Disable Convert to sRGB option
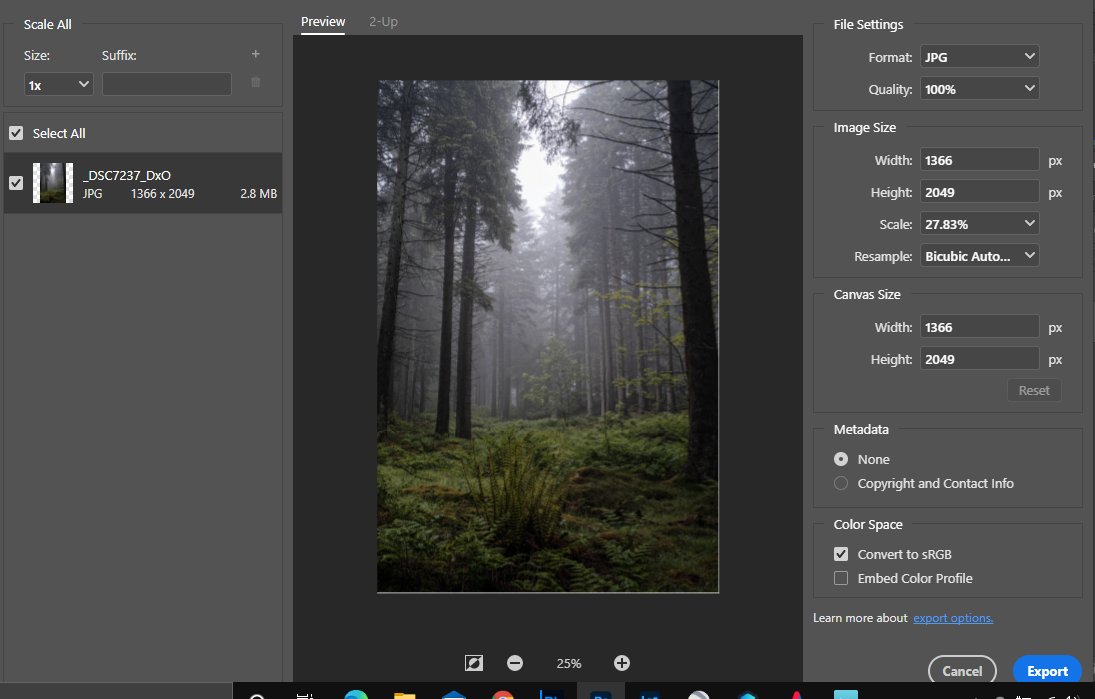This screenshot has width=1095, height=699. click(841, 554)
